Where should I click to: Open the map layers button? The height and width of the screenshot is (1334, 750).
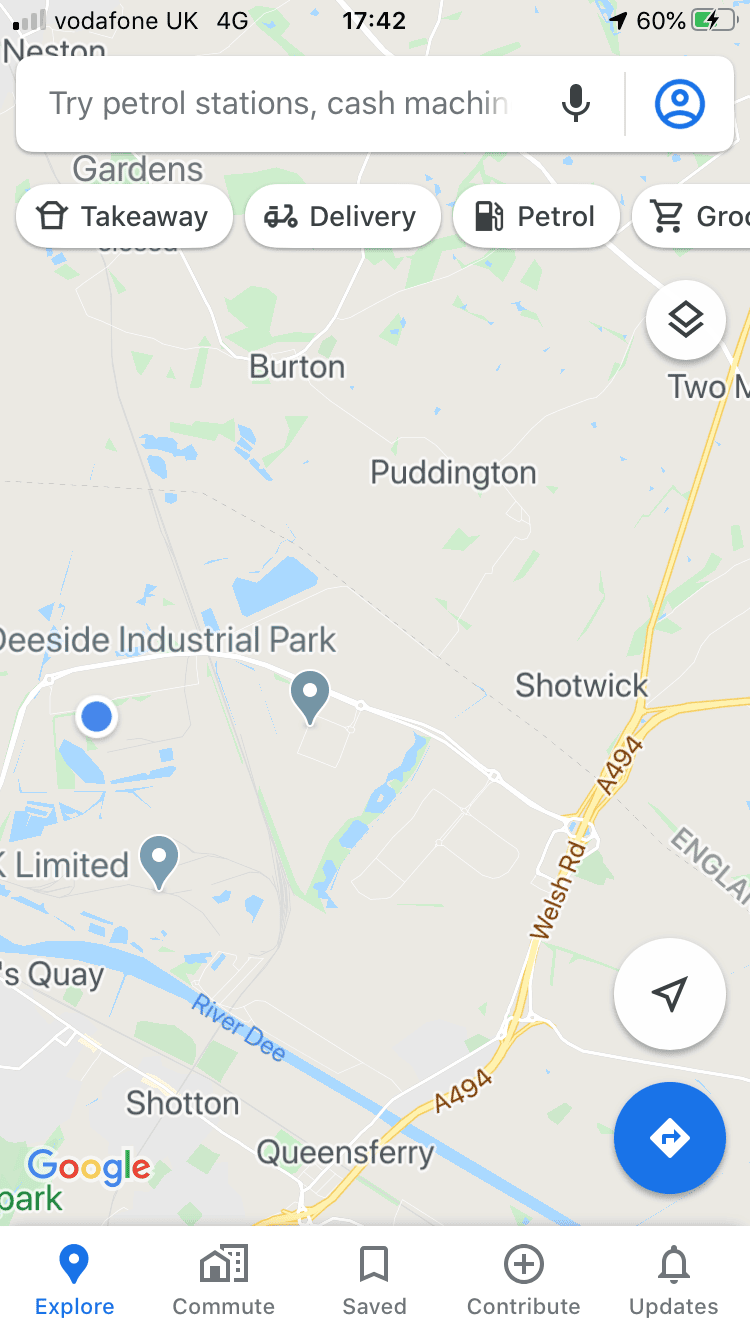pos(686,320)
